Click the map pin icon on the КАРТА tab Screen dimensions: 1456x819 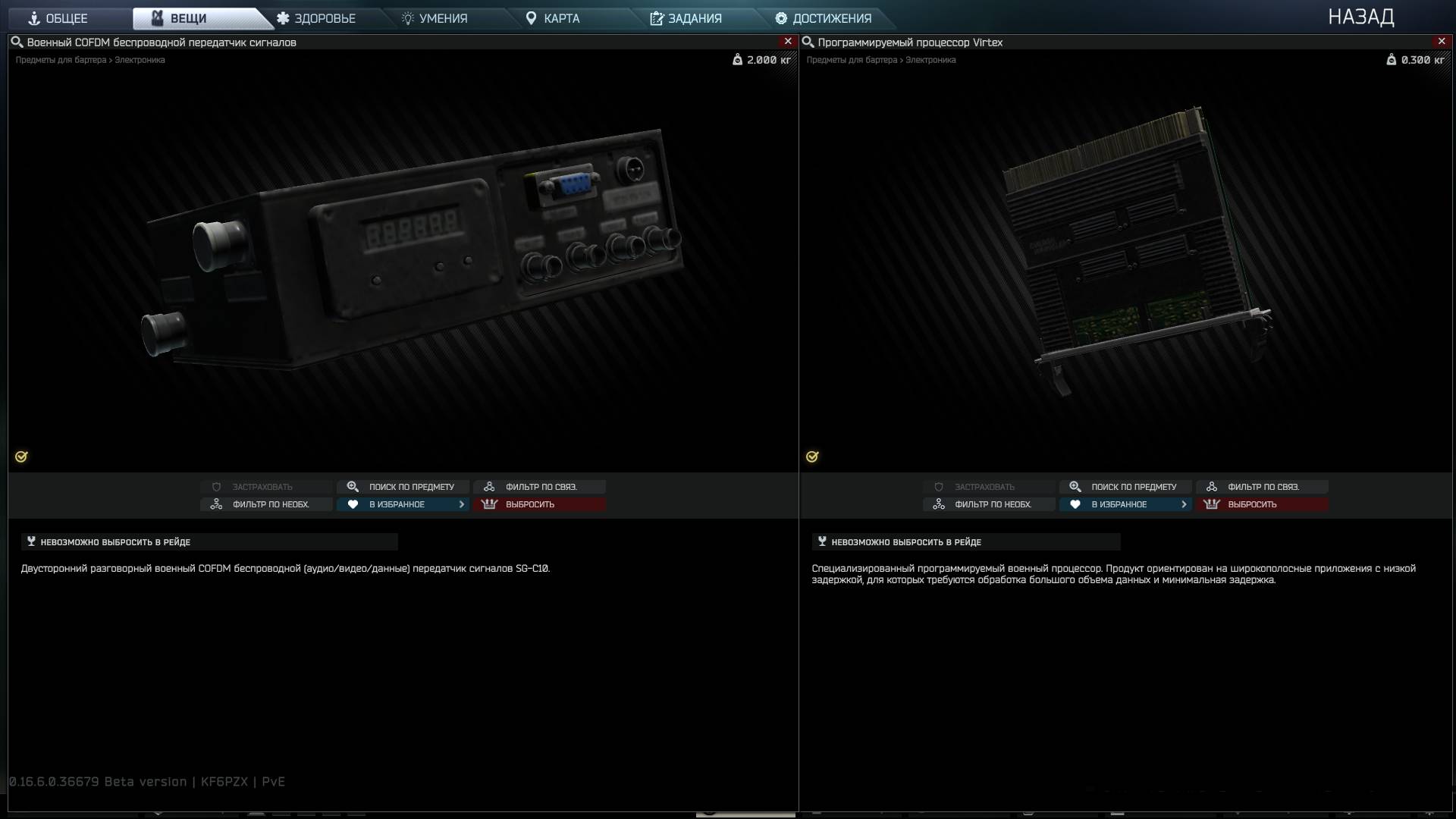532,18
